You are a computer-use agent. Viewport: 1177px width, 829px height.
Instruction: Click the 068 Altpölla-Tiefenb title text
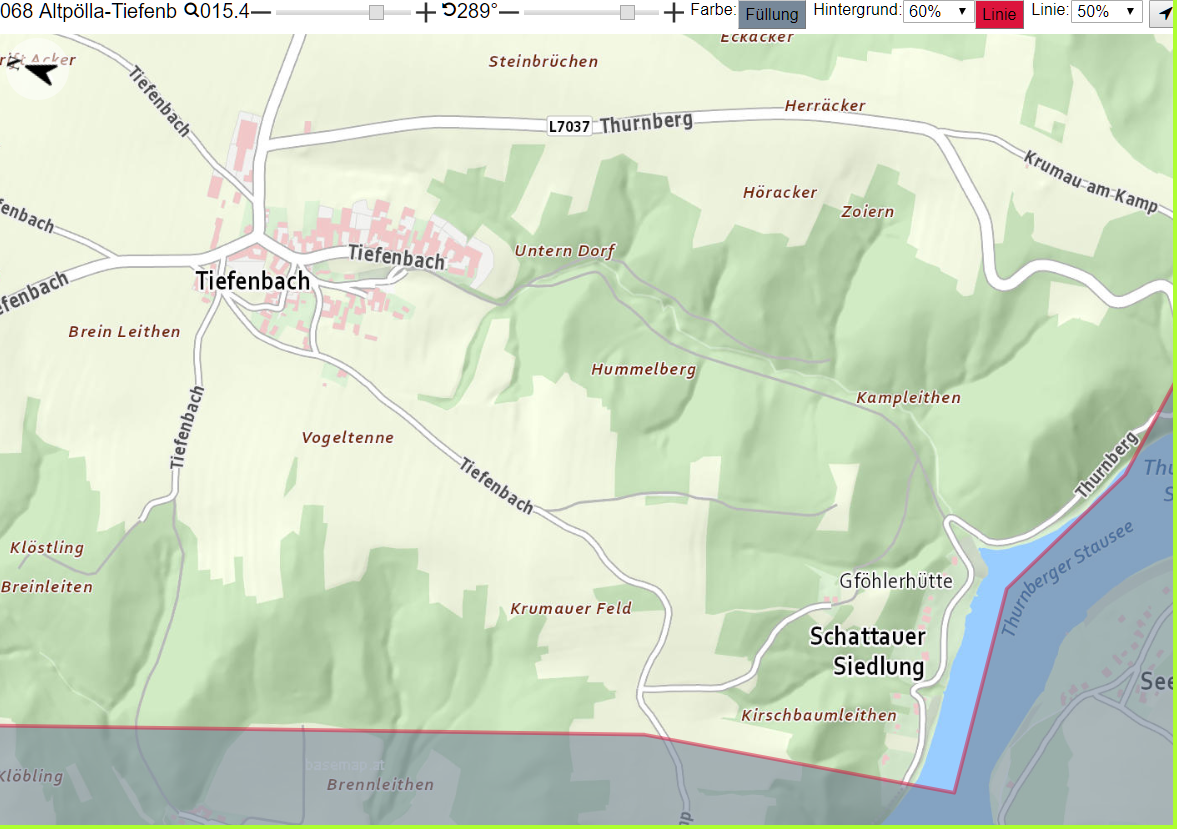coord(89,11)
